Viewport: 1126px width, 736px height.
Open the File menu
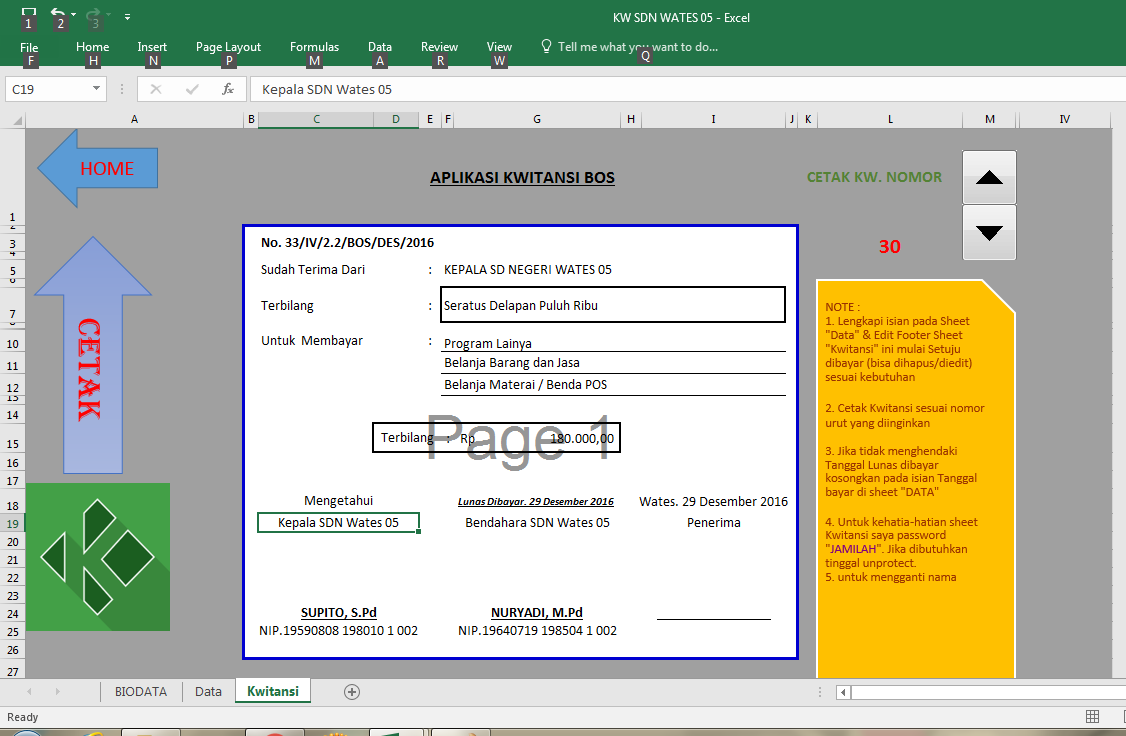[x=29, y=47]
